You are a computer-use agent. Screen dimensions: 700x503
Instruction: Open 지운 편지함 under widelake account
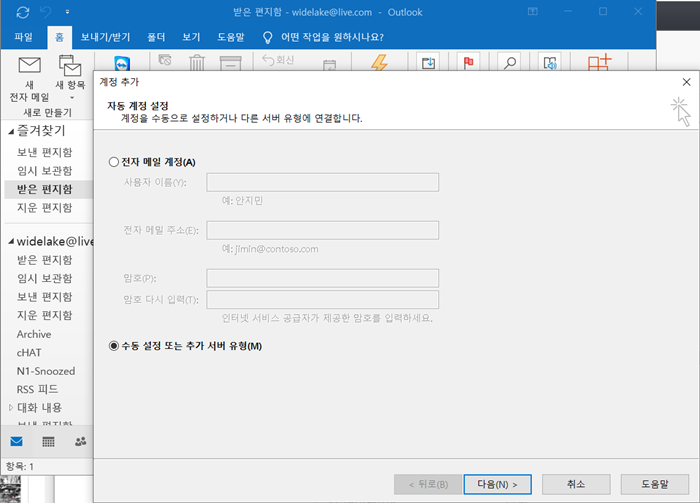45,316
